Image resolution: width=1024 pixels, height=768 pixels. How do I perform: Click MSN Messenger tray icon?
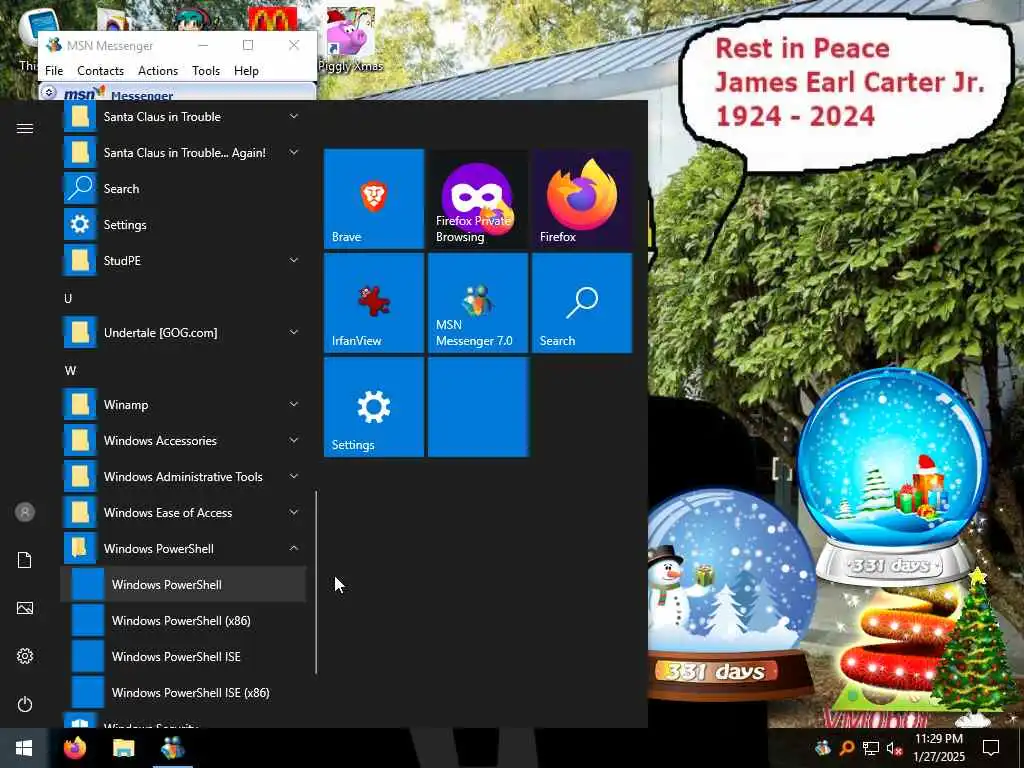coord(823,748)
